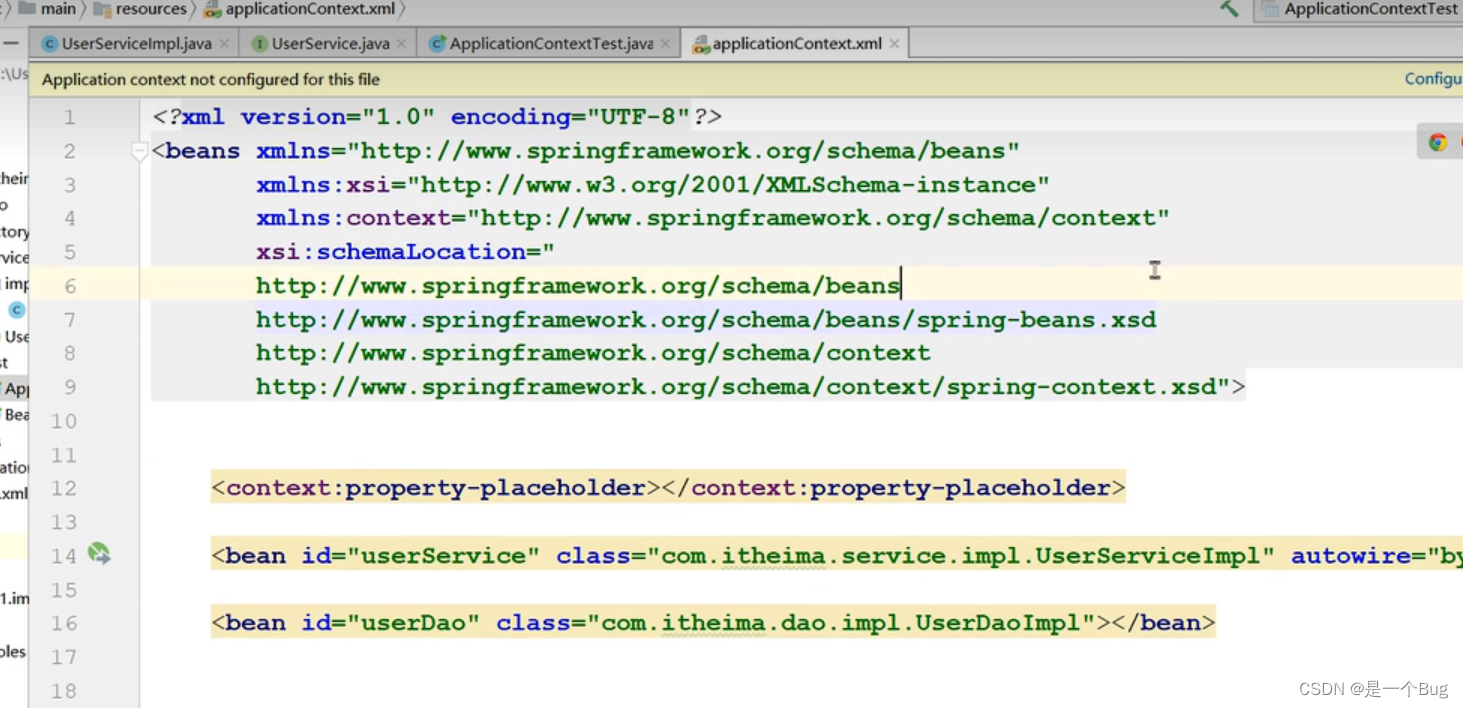Click the schema/context URL on line 8

click(593, 353)
